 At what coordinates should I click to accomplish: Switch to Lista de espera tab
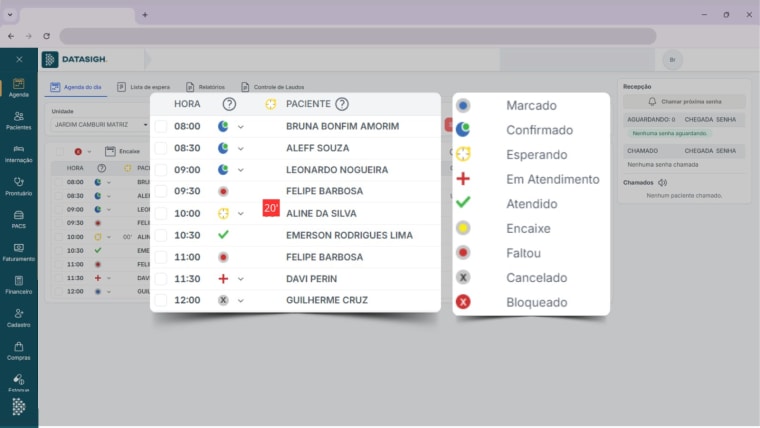coord(143,87)
